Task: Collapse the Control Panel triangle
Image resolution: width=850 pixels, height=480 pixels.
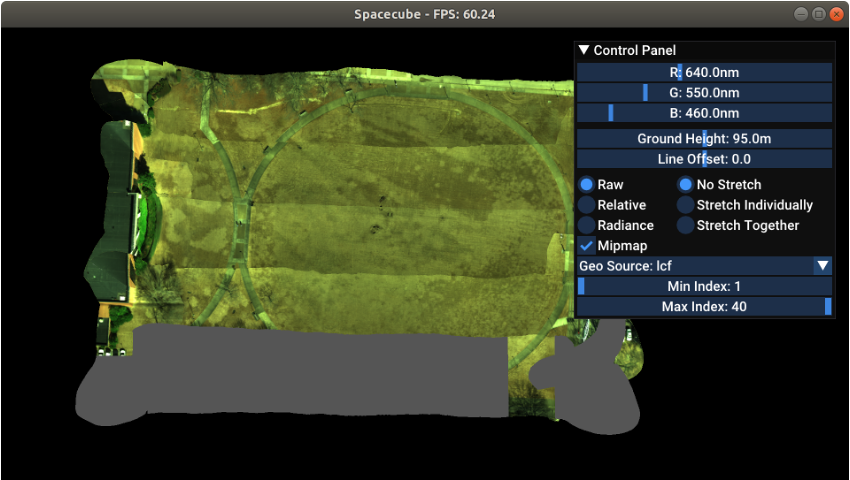Action: (x=584, y=50)
